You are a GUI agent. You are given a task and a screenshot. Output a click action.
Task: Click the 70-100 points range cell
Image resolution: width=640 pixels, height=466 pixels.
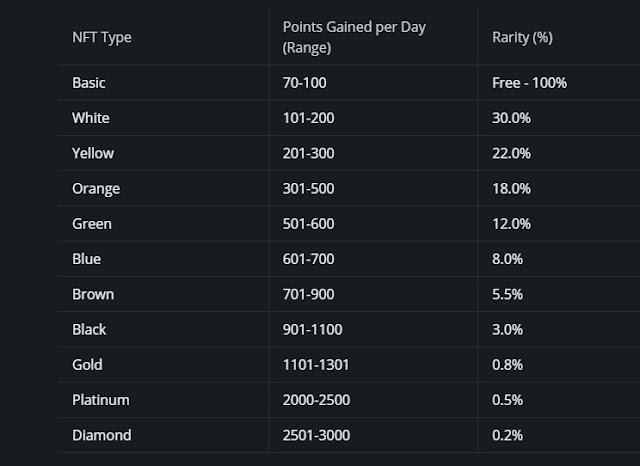(305, 83)
